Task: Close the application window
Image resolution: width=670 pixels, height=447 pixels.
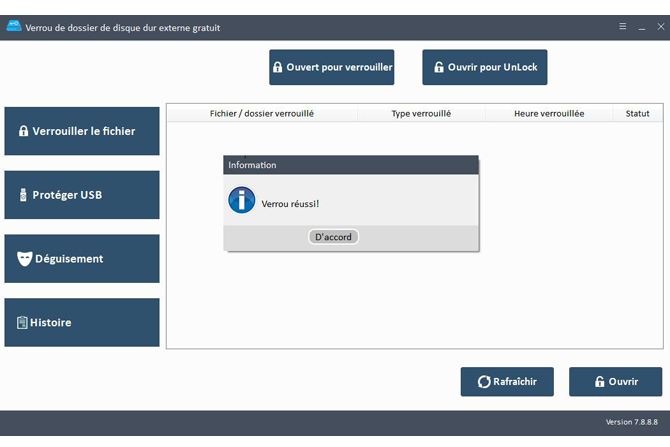Action: point(659,27)
